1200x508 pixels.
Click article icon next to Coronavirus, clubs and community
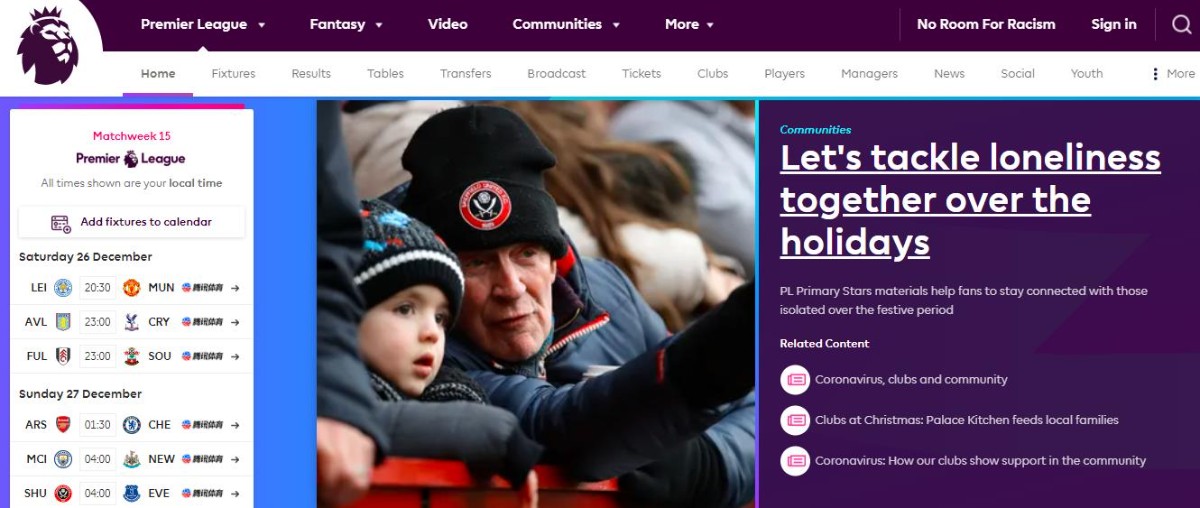click(x=795, y=380)
